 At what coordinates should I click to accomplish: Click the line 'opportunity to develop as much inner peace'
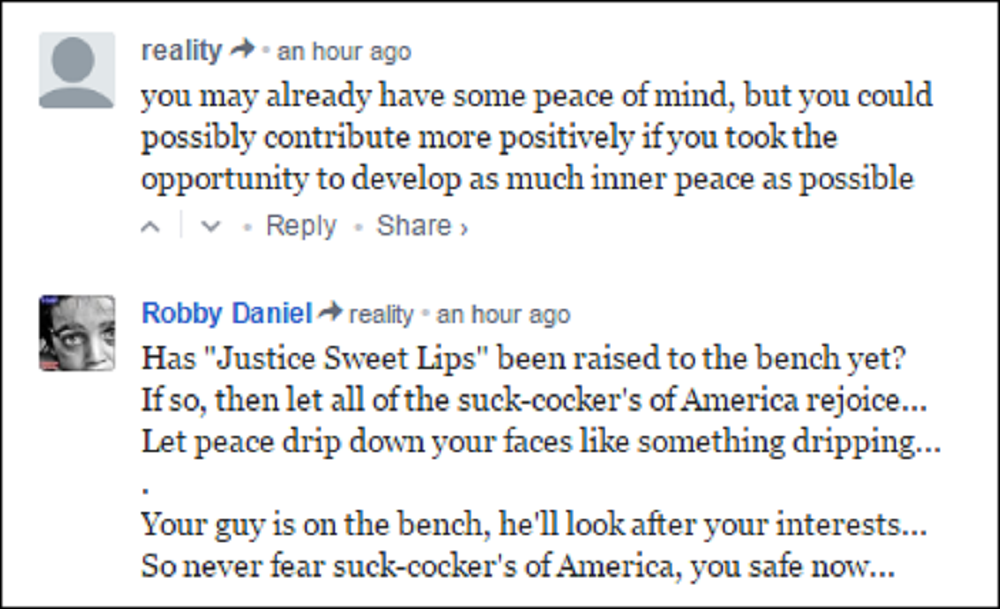point(527,179)
